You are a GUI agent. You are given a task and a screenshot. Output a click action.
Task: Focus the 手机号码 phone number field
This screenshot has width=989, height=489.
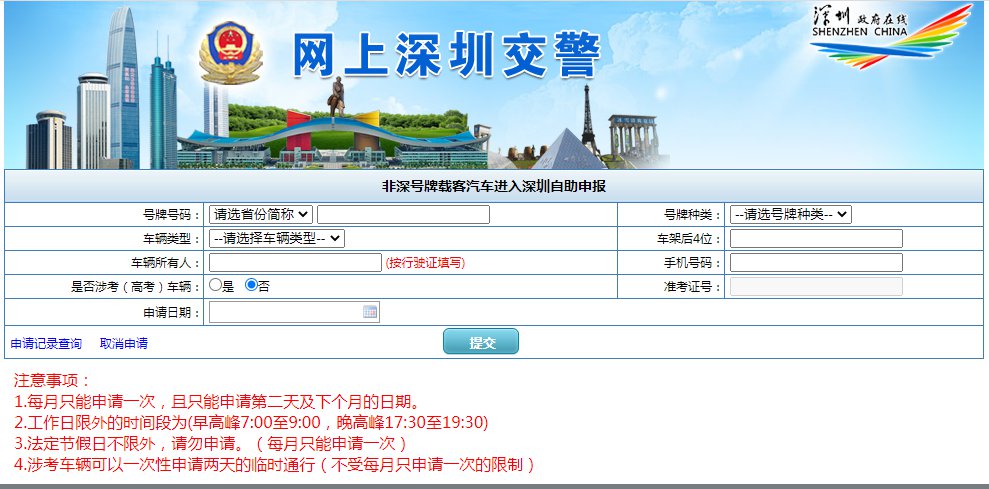816,262
